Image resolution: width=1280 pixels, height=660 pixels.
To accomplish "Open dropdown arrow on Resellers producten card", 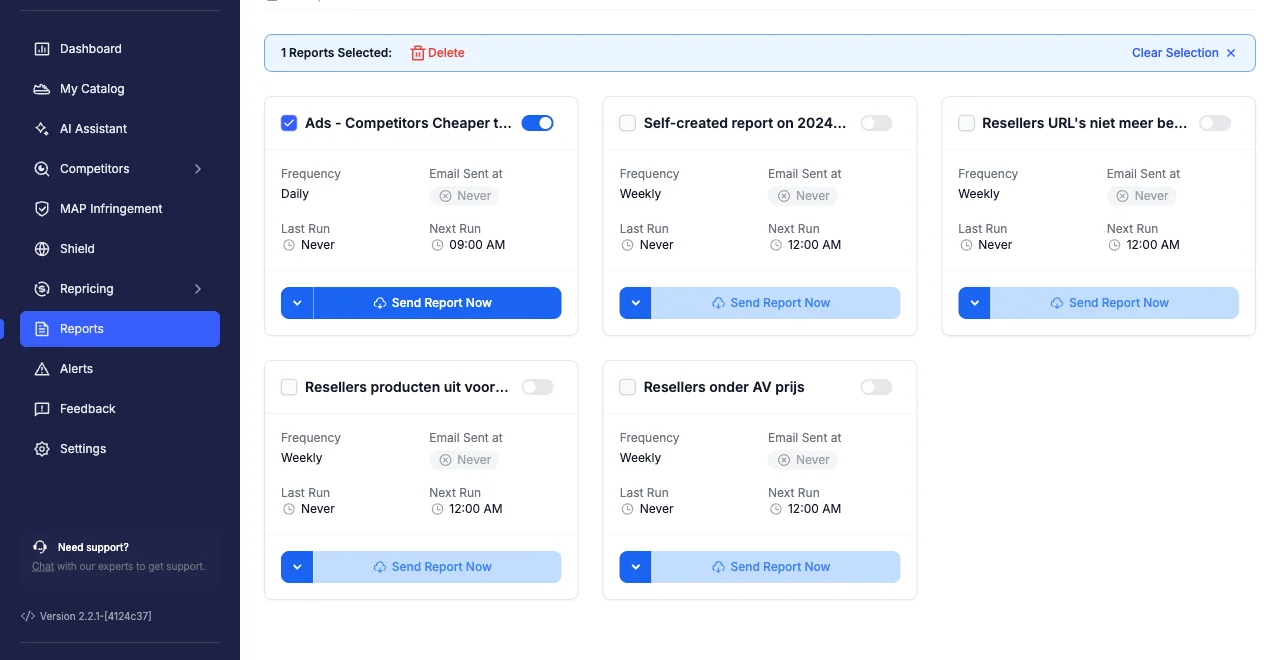I will tap(297, 567).
